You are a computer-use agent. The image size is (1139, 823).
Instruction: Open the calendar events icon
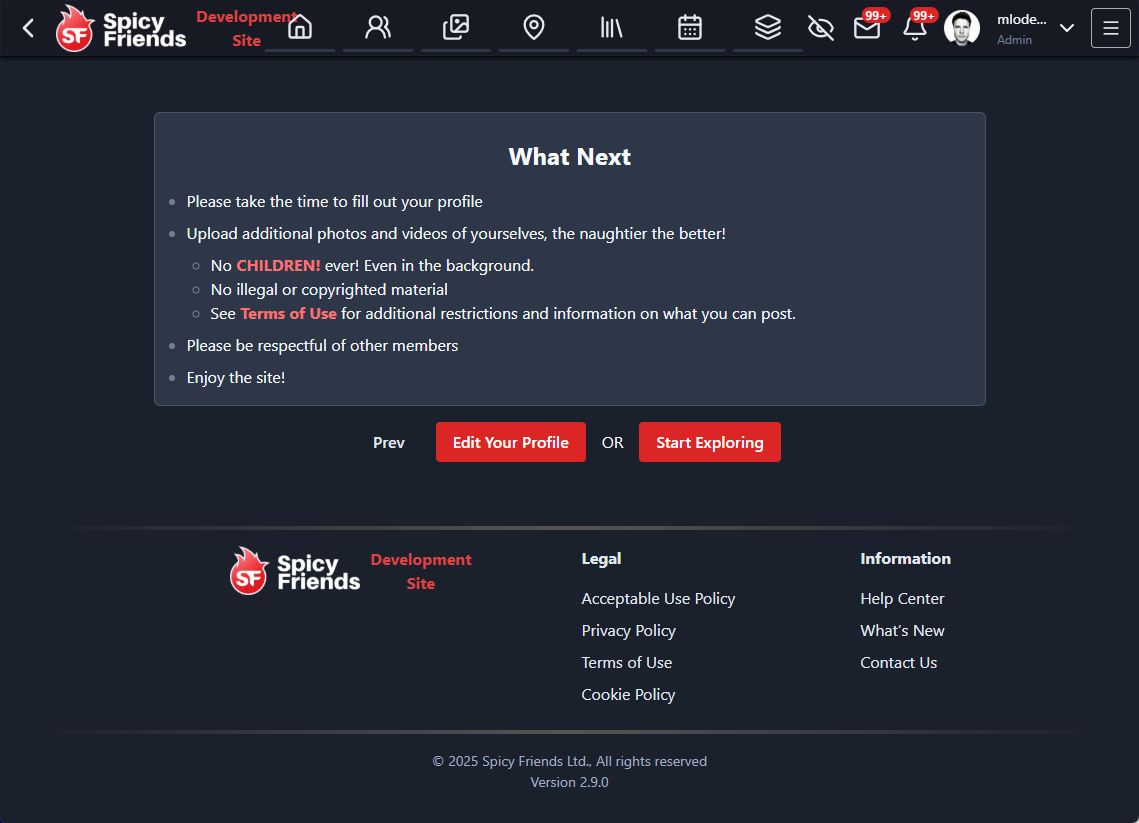[690, 28]
